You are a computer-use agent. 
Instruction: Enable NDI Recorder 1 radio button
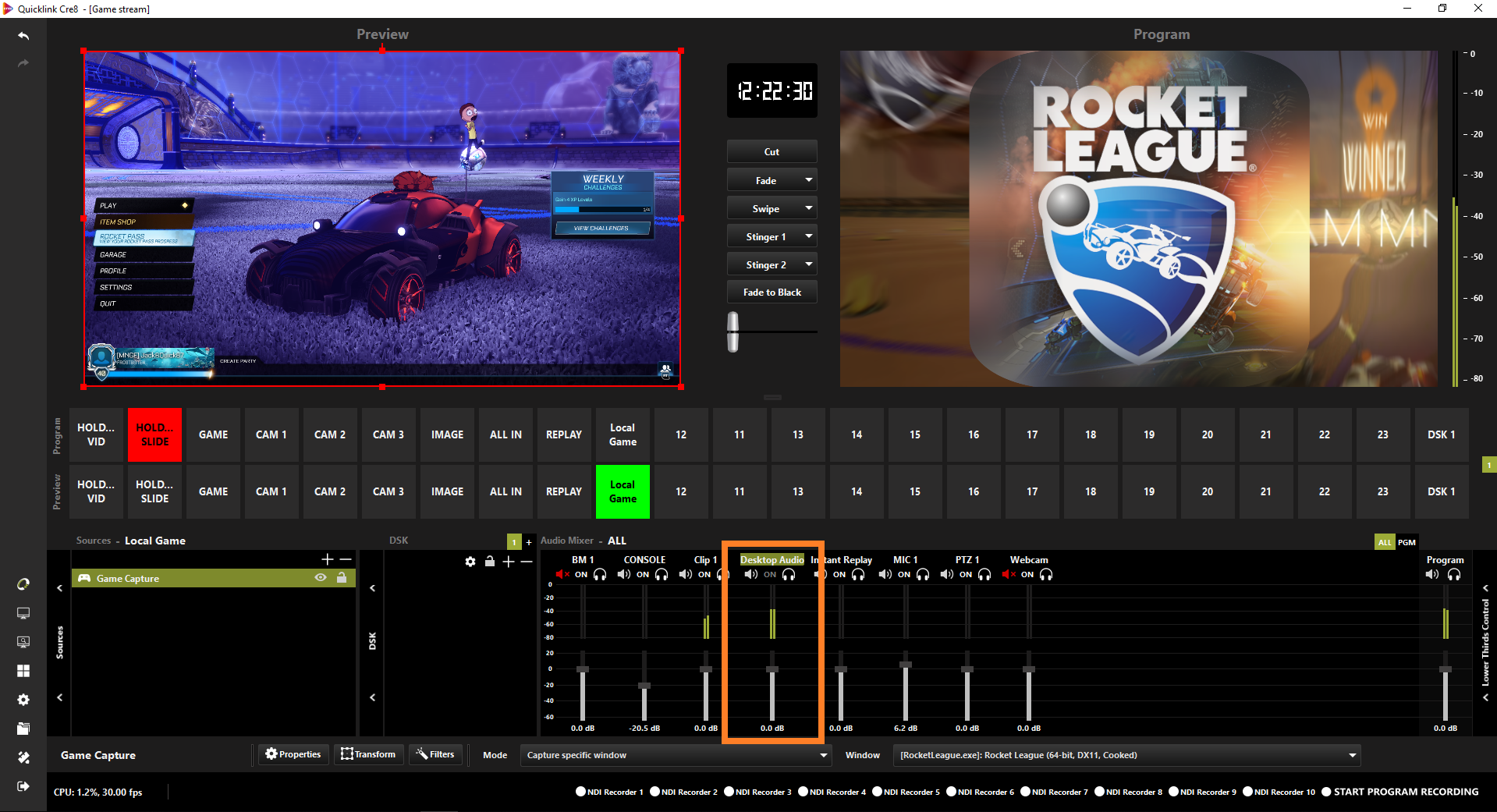[x=580, y=792]
